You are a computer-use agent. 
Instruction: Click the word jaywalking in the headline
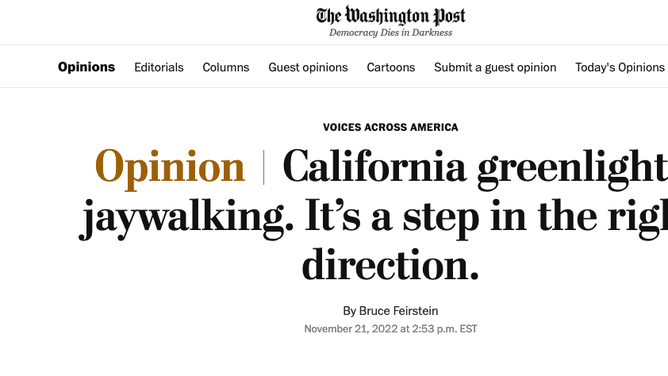[x=186, y=217]
